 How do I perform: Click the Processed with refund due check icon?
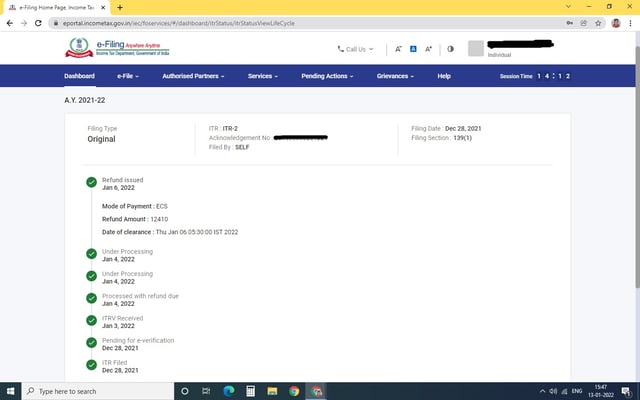pos(91,298)
